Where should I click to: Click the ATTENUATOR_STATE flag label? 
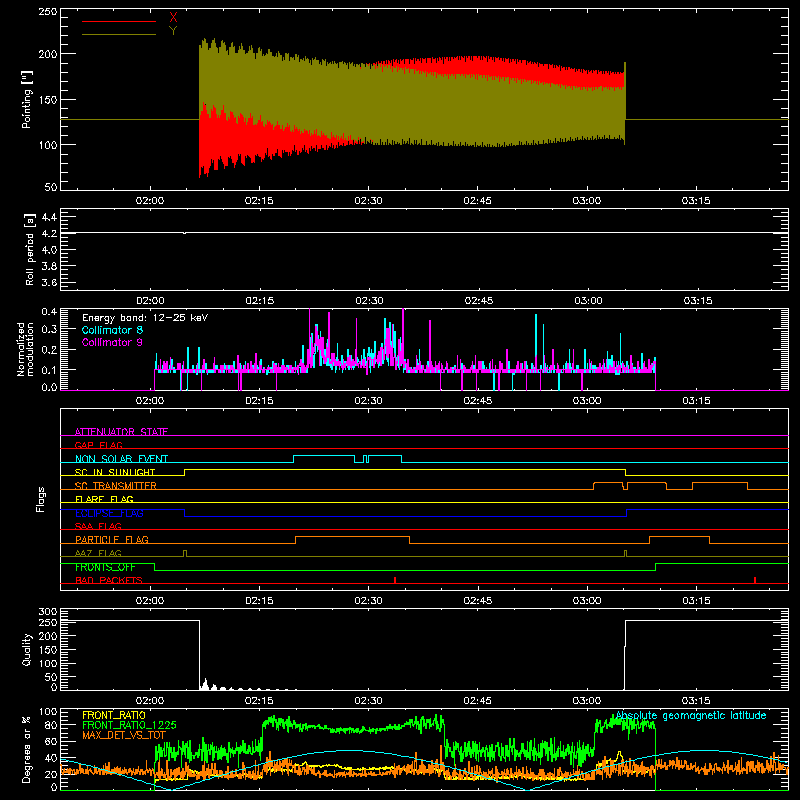(121, 432)
